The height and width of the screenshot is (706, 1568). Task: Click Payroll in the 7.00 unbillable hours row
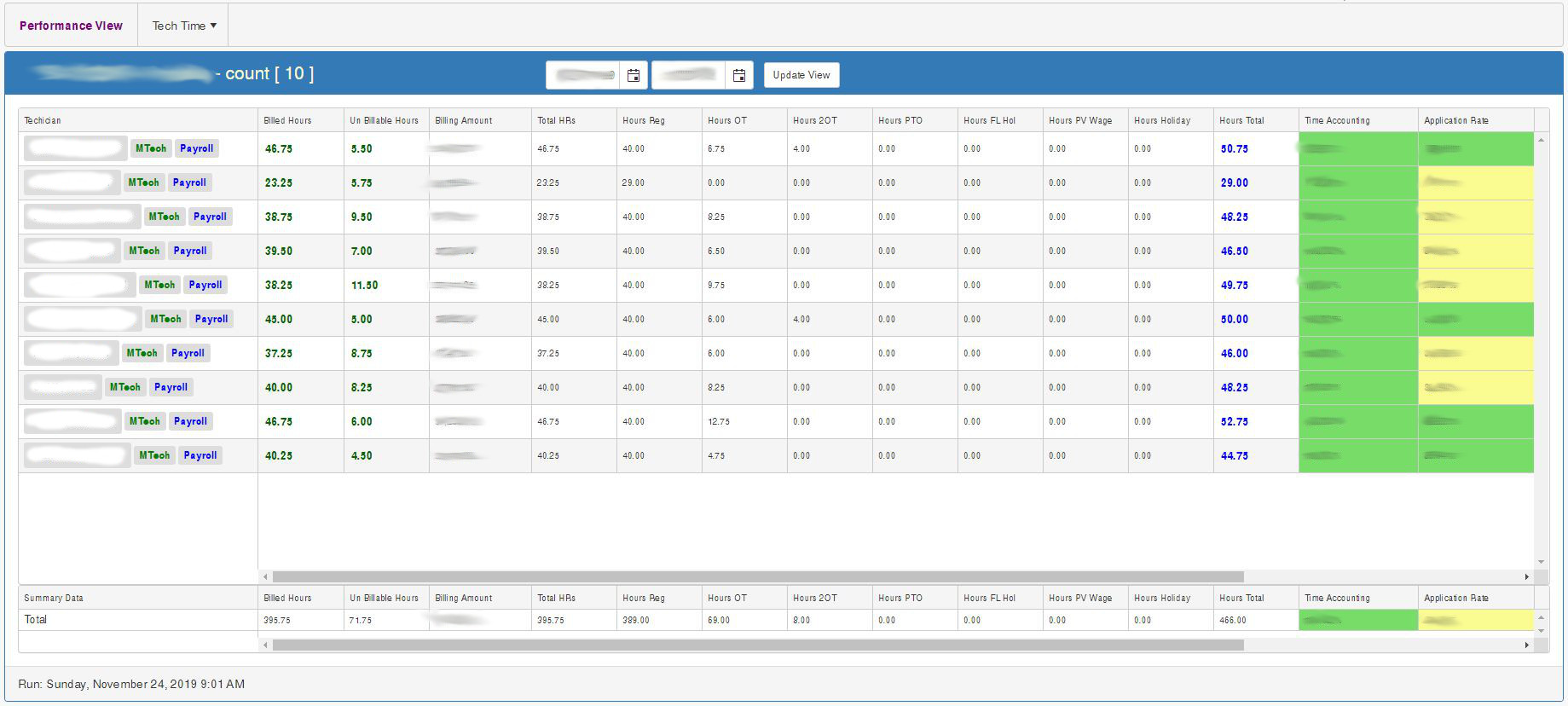[190, 251]
